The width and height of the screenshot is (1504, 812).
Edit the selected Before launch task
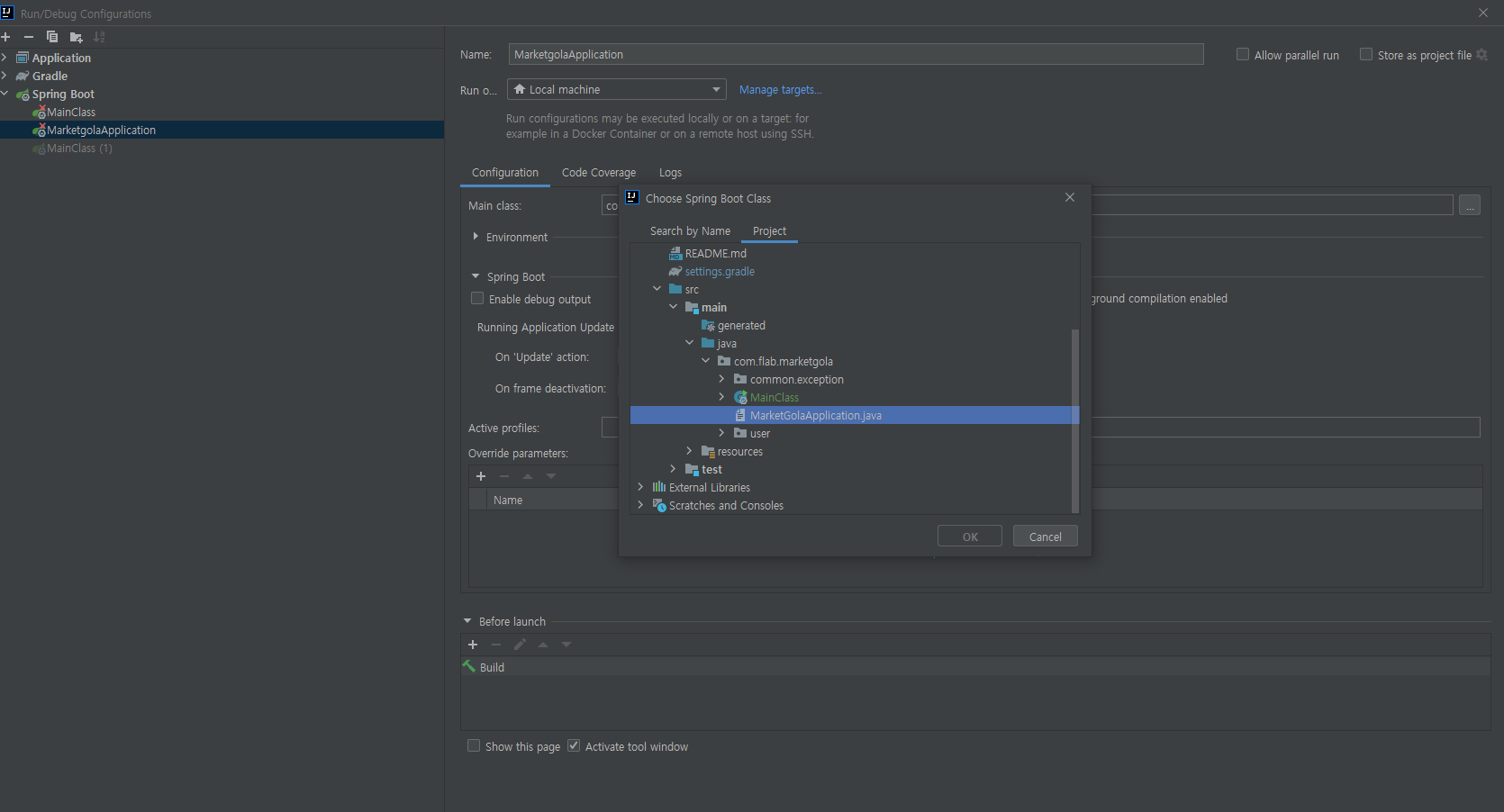click(520, 645)
